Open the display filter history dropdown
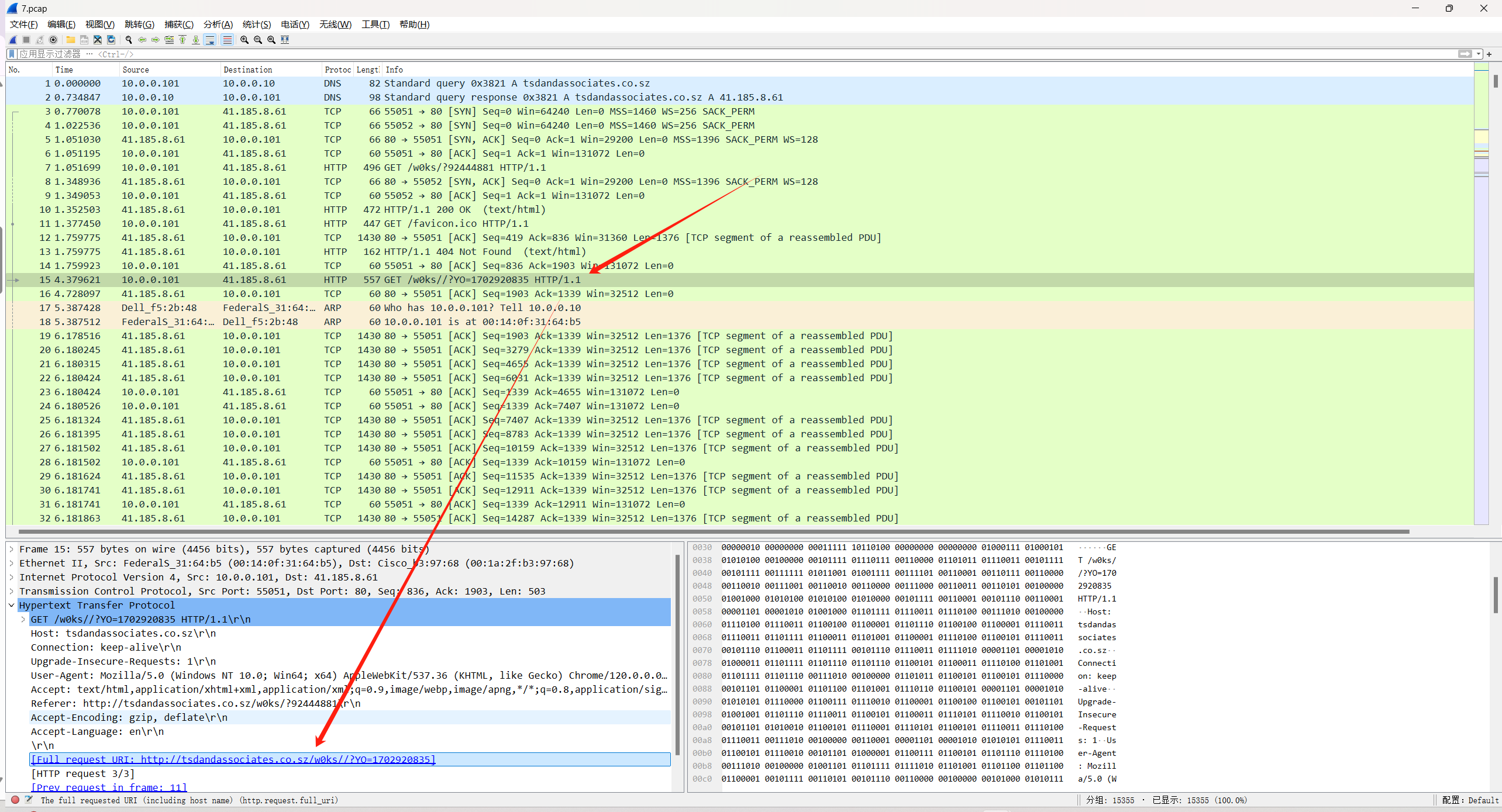Screen dimensions: 1502x812 1479,54
